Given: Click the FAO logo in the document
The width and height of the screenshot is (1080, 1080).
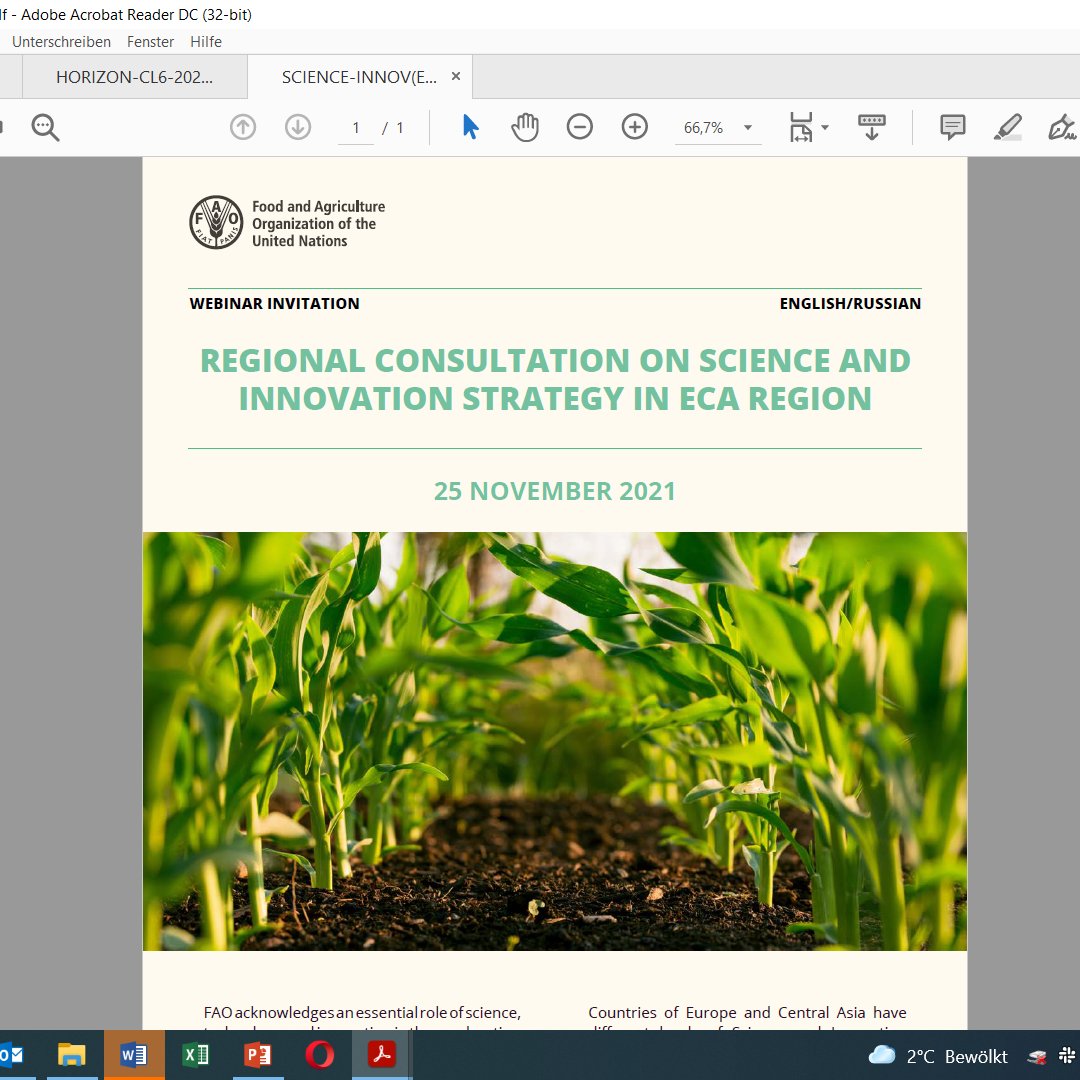Looking at the screenshot, I should pyautogui.click(x=216, y=222).
